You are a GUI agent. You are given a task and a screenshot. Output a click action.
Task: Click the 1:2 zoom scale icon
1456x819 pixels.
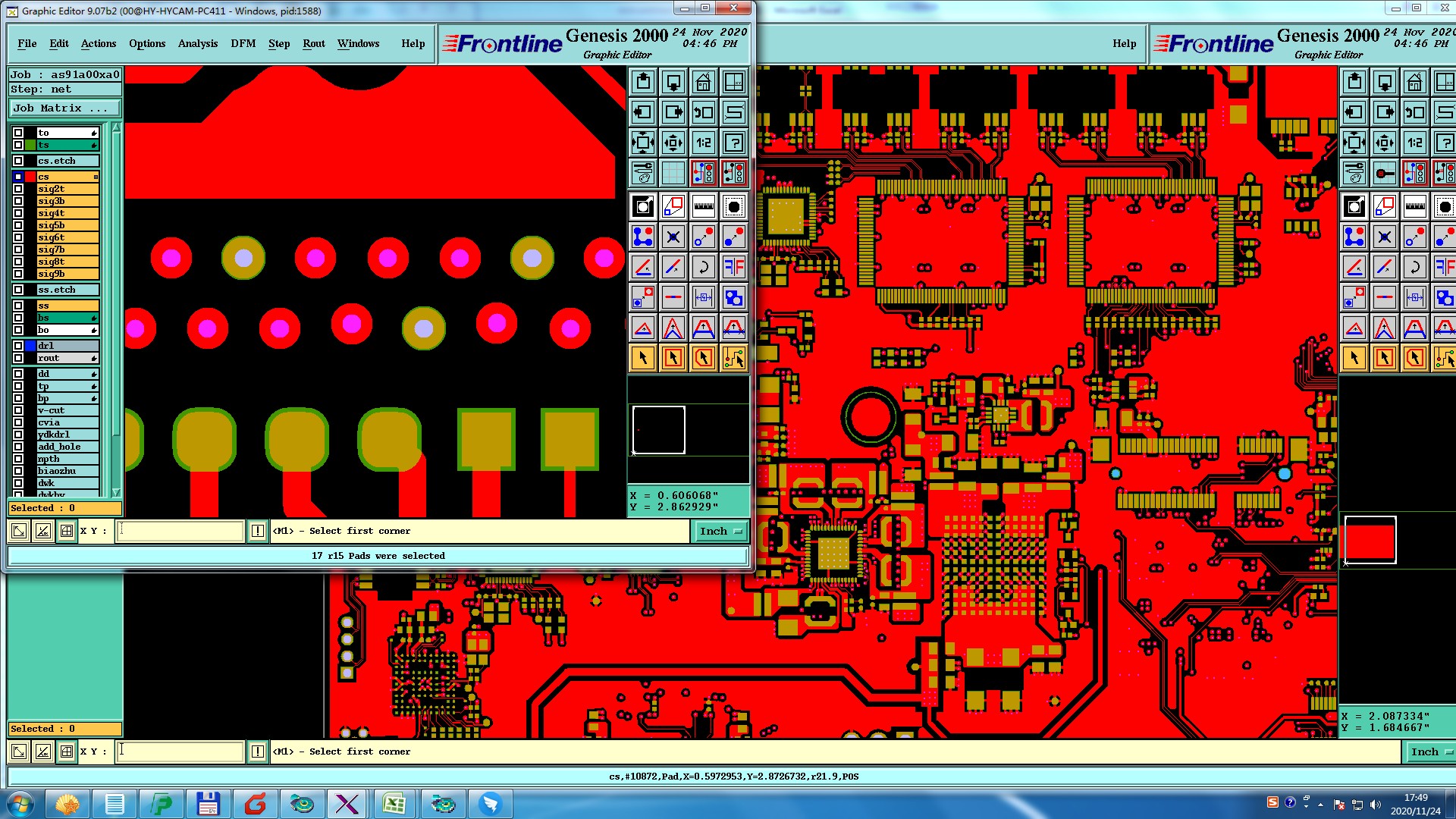point(703,143)
